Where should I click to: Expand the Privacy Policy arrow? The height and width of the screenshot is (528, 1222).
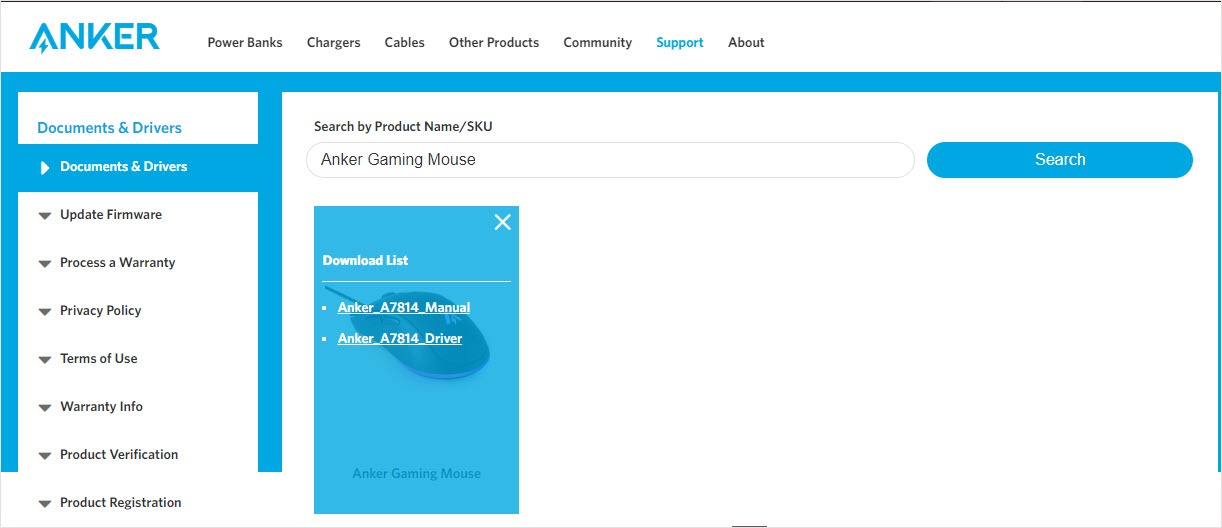tap(44, 312)
